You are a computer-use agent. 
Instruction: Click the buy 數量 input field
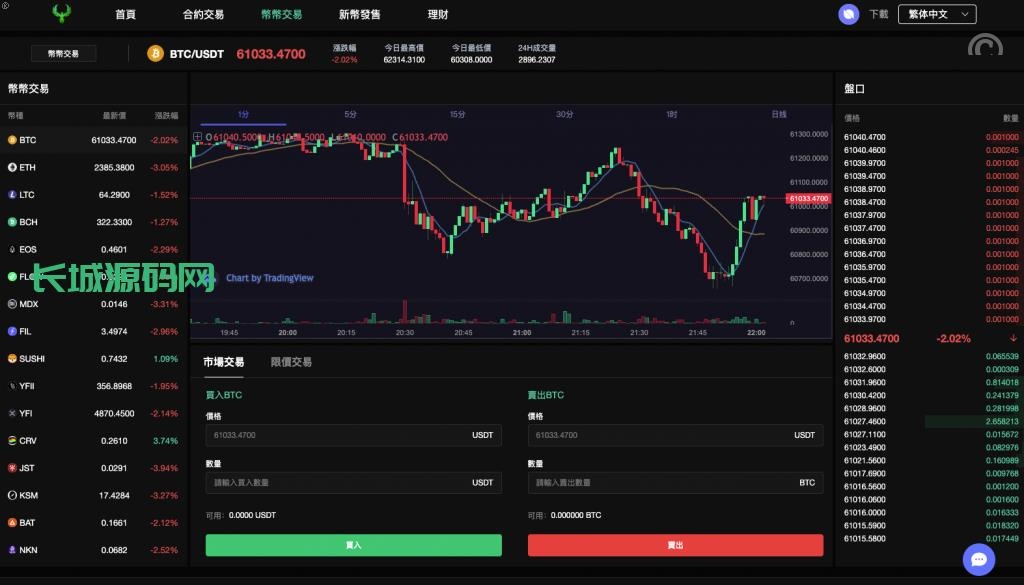pyautogui.click(x=340, y=483)
